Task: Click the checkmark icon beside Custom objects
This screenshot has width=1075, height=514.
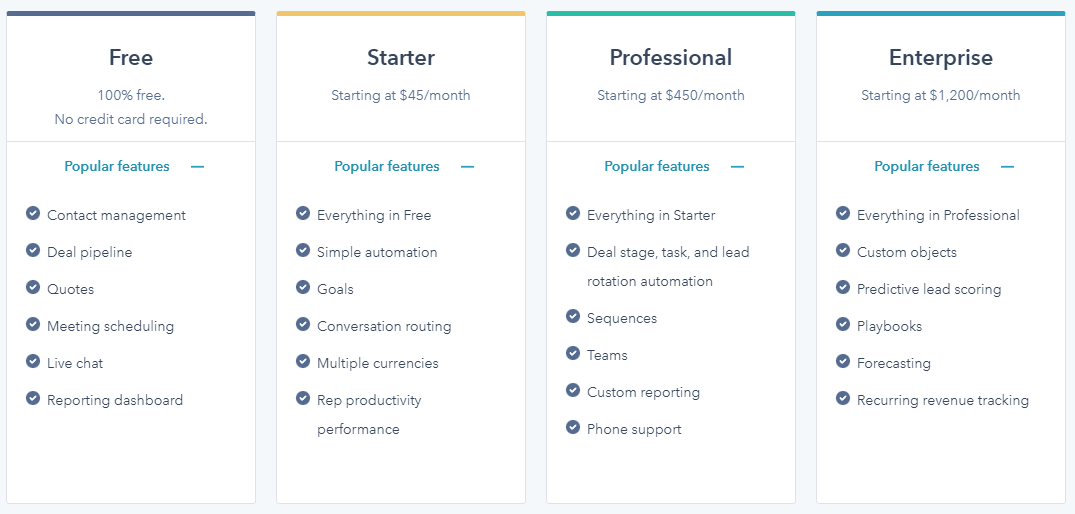Action: click(843, 250)
